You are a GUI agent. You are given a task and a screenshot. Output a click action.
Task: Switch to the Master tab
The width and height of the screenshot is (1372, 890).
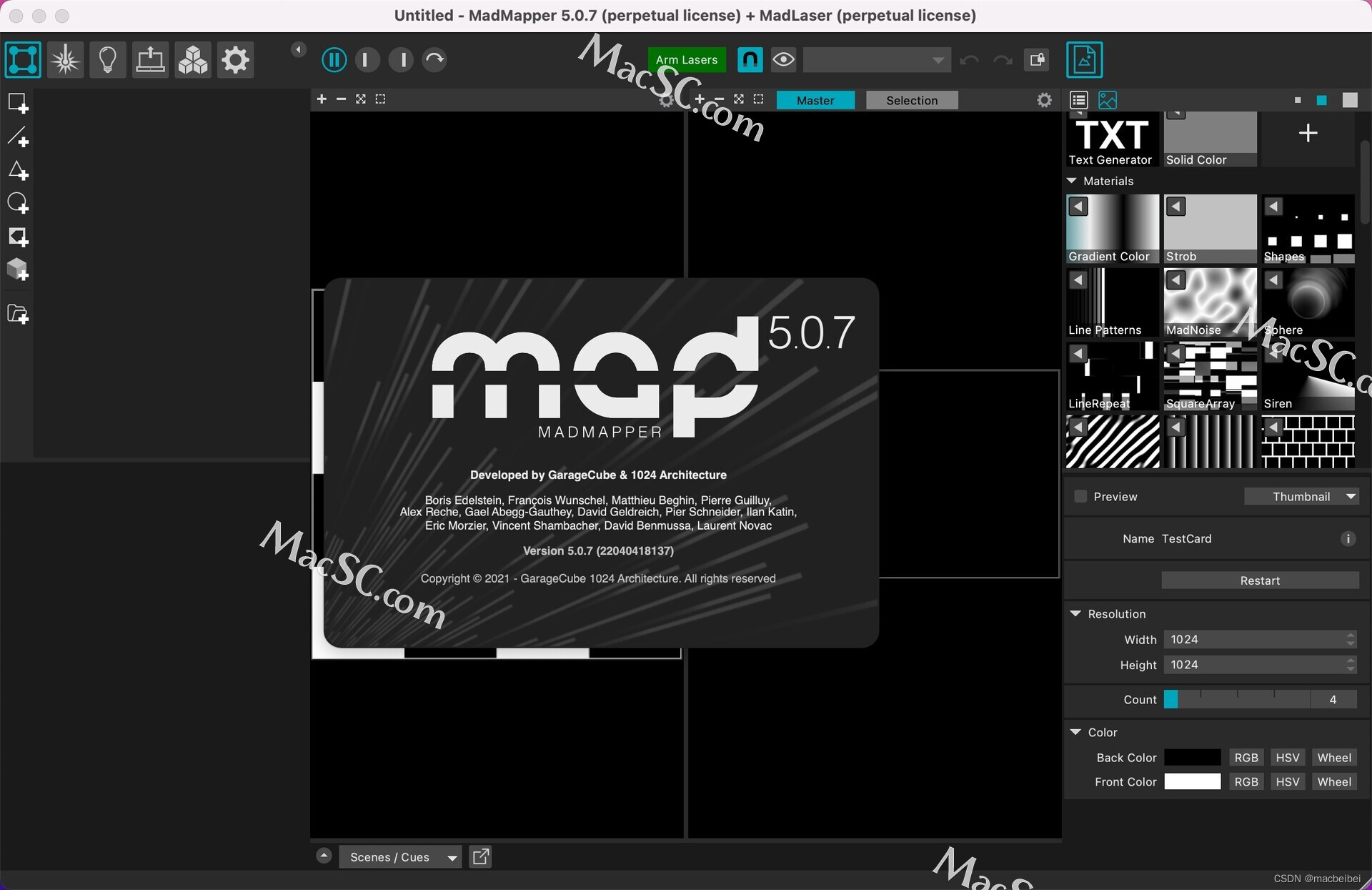[815, 99]
